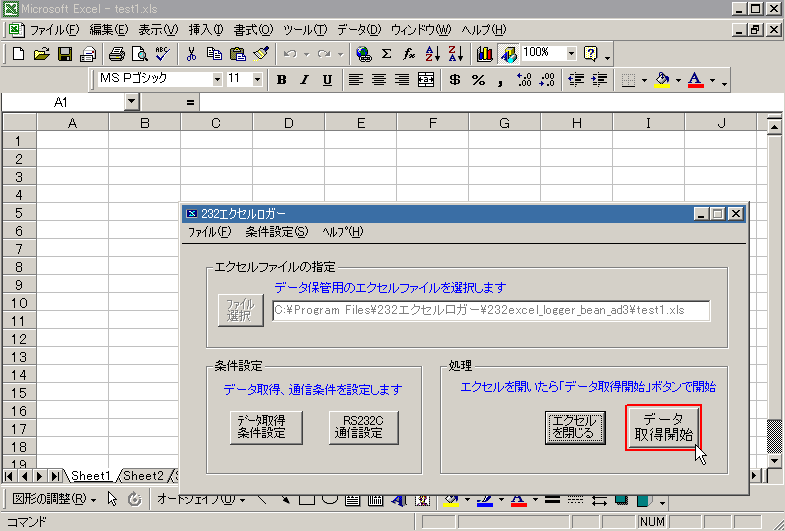Screen dimensions: 785x531
Task: Open Excel 編集(E) menu
Action: pos(109,30)
